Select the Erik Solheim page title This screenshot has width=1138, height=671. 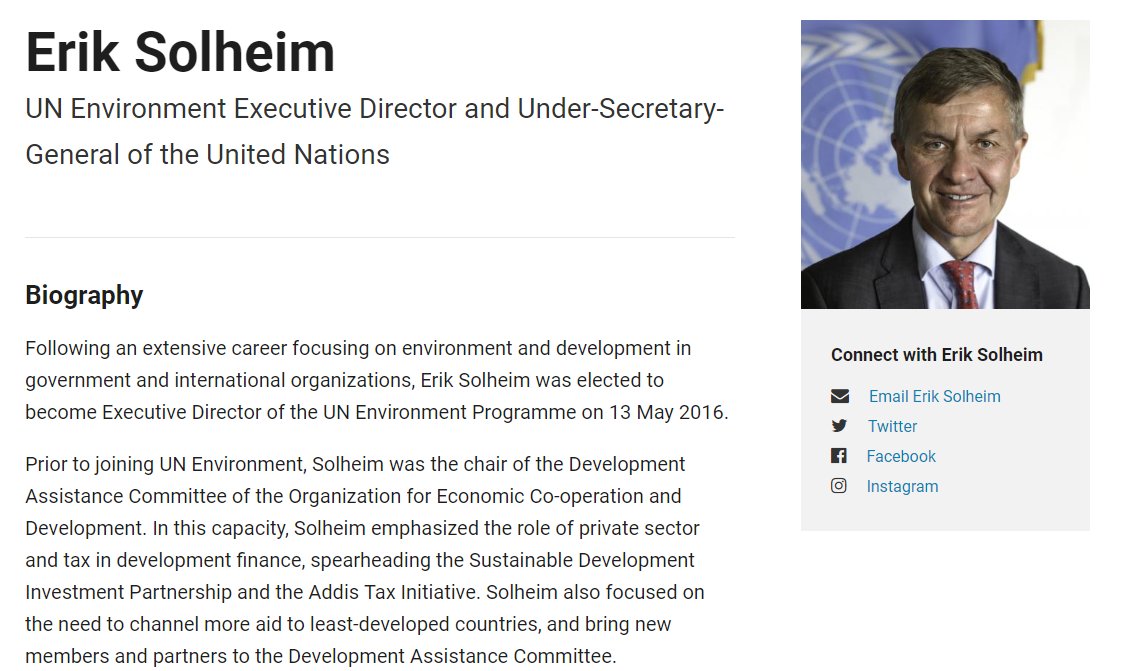click(180, 52)
